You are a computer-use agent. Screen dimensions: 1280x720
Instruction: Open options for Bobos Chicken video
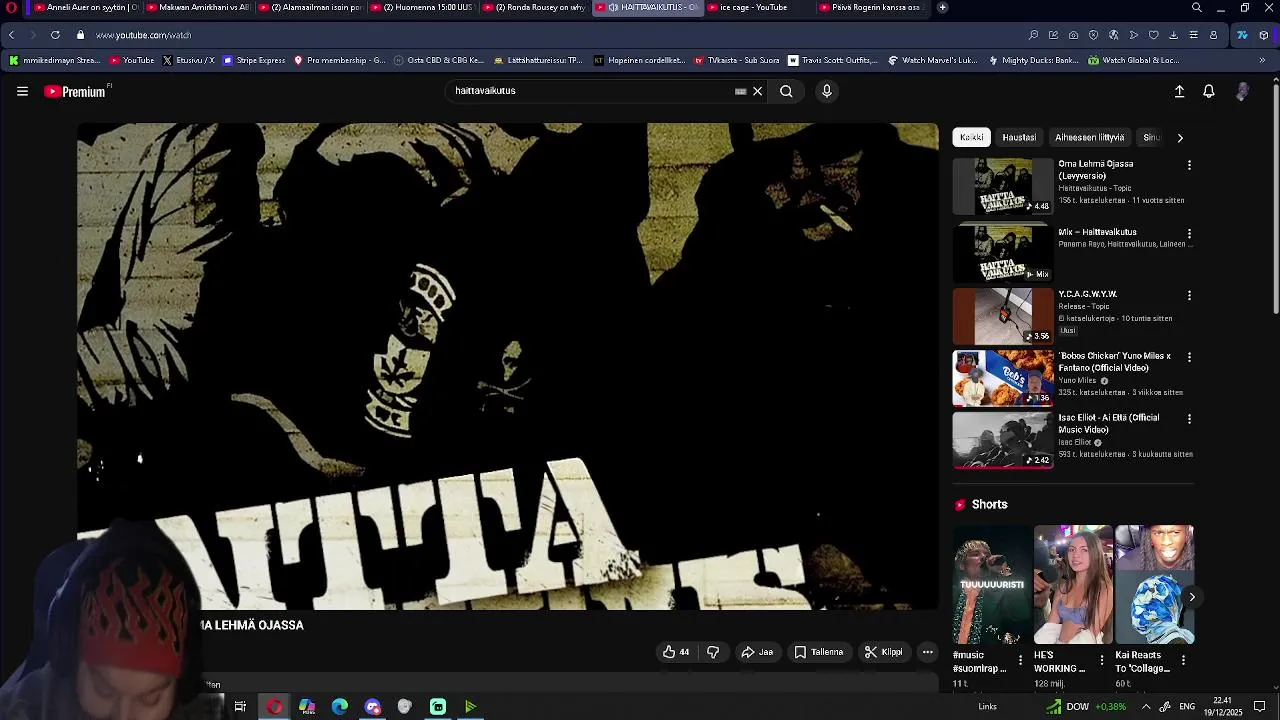1189,357
